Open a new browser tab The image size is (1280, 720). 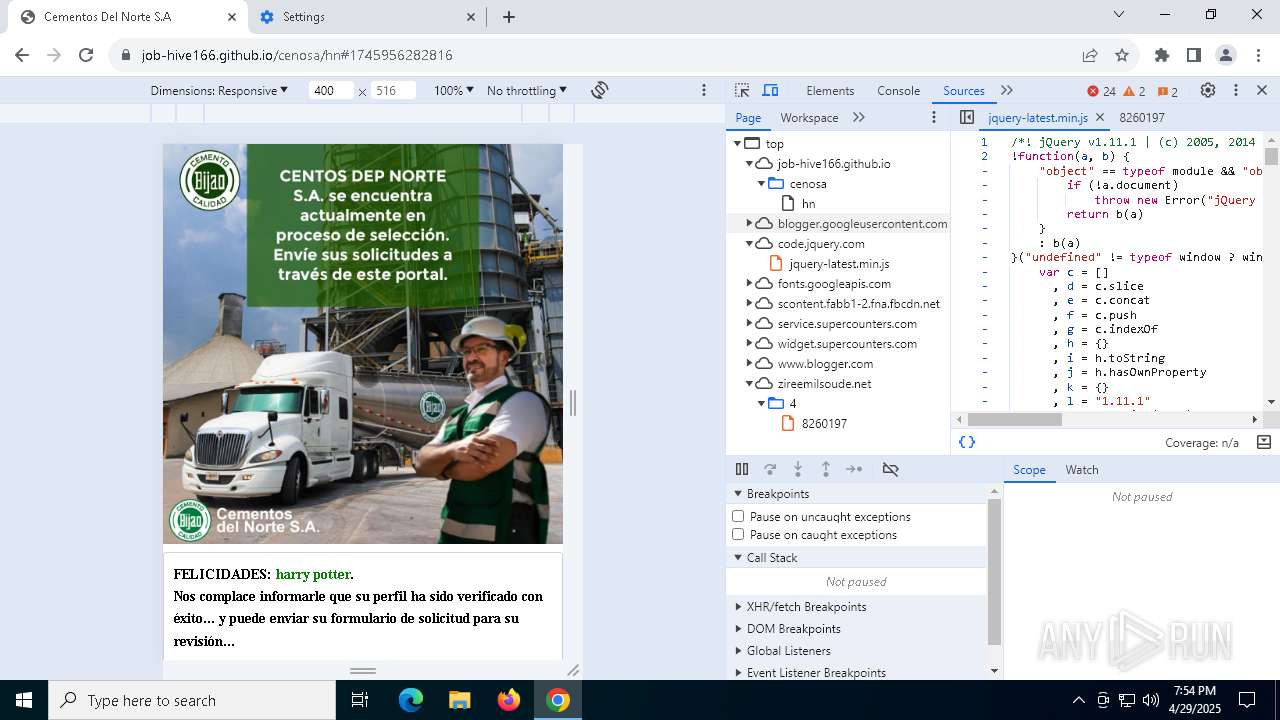coord(509,17)
